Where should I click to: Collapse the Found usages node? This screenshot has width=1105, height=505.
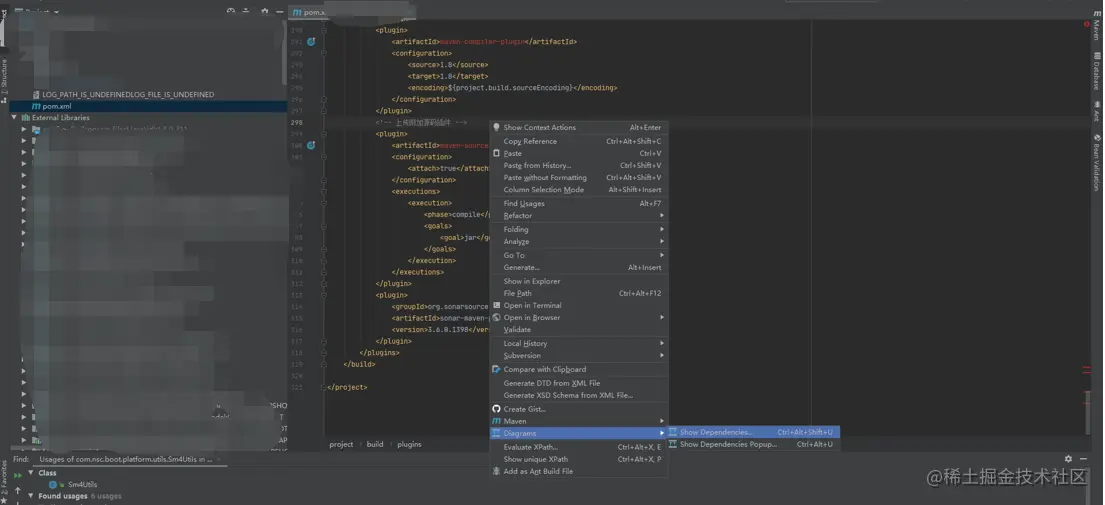pyautogui.click(x=31, y=496)
